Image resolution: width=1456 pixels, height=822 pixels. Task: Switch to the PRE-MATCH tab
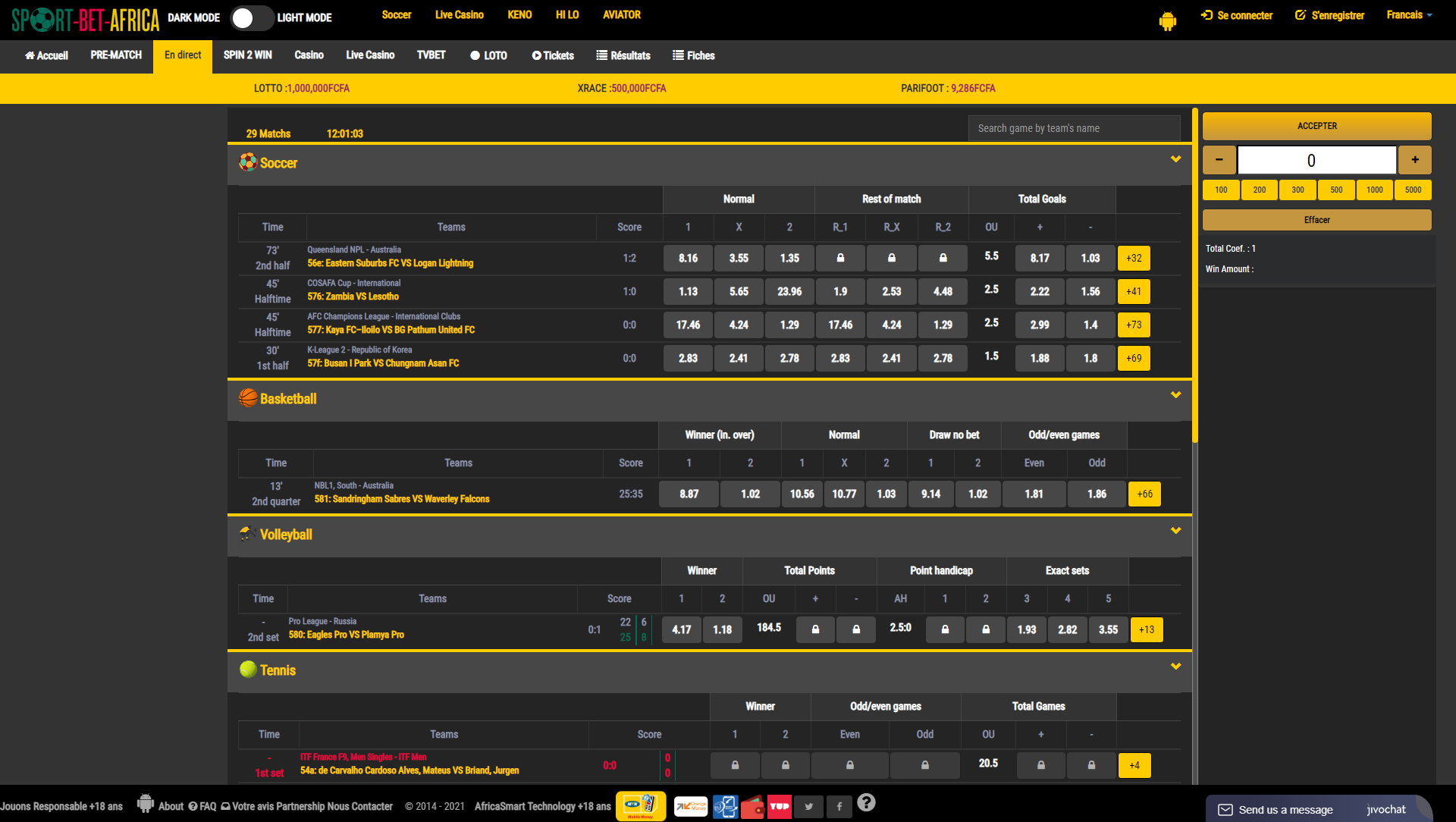[116, 55]
